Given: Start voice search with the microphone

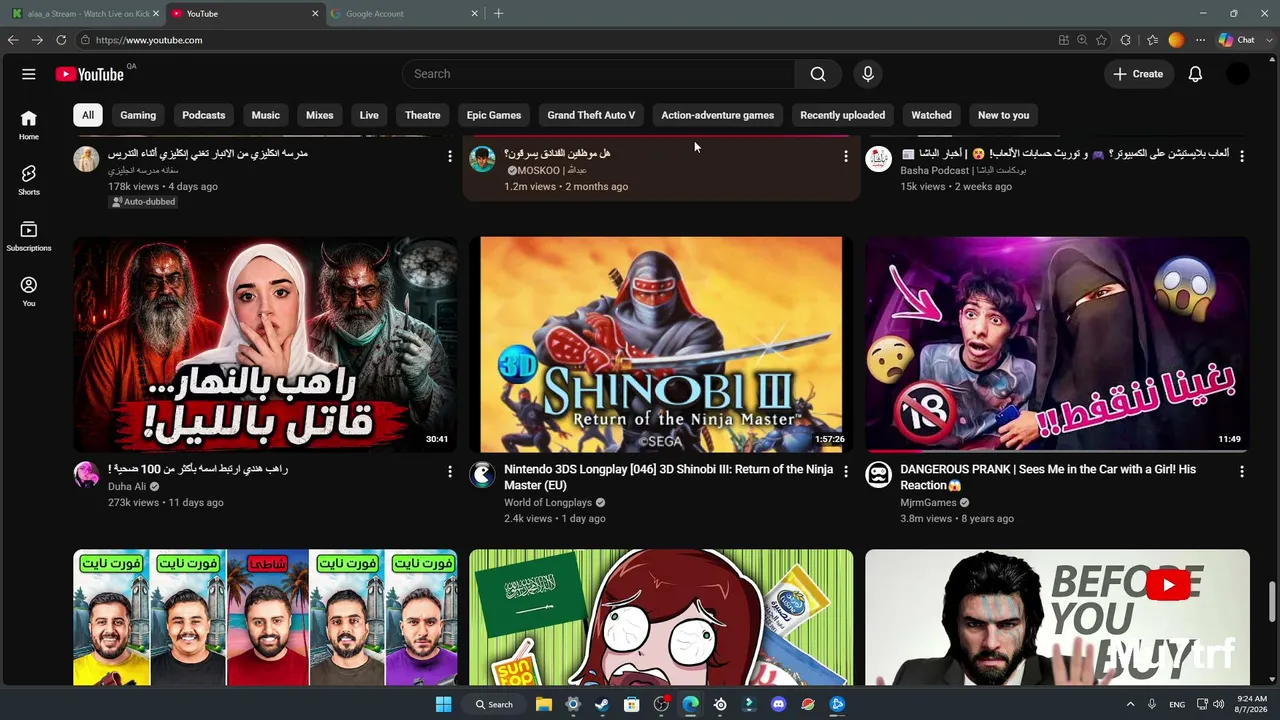Looking at the screenshot, I should tap(868, 74).
